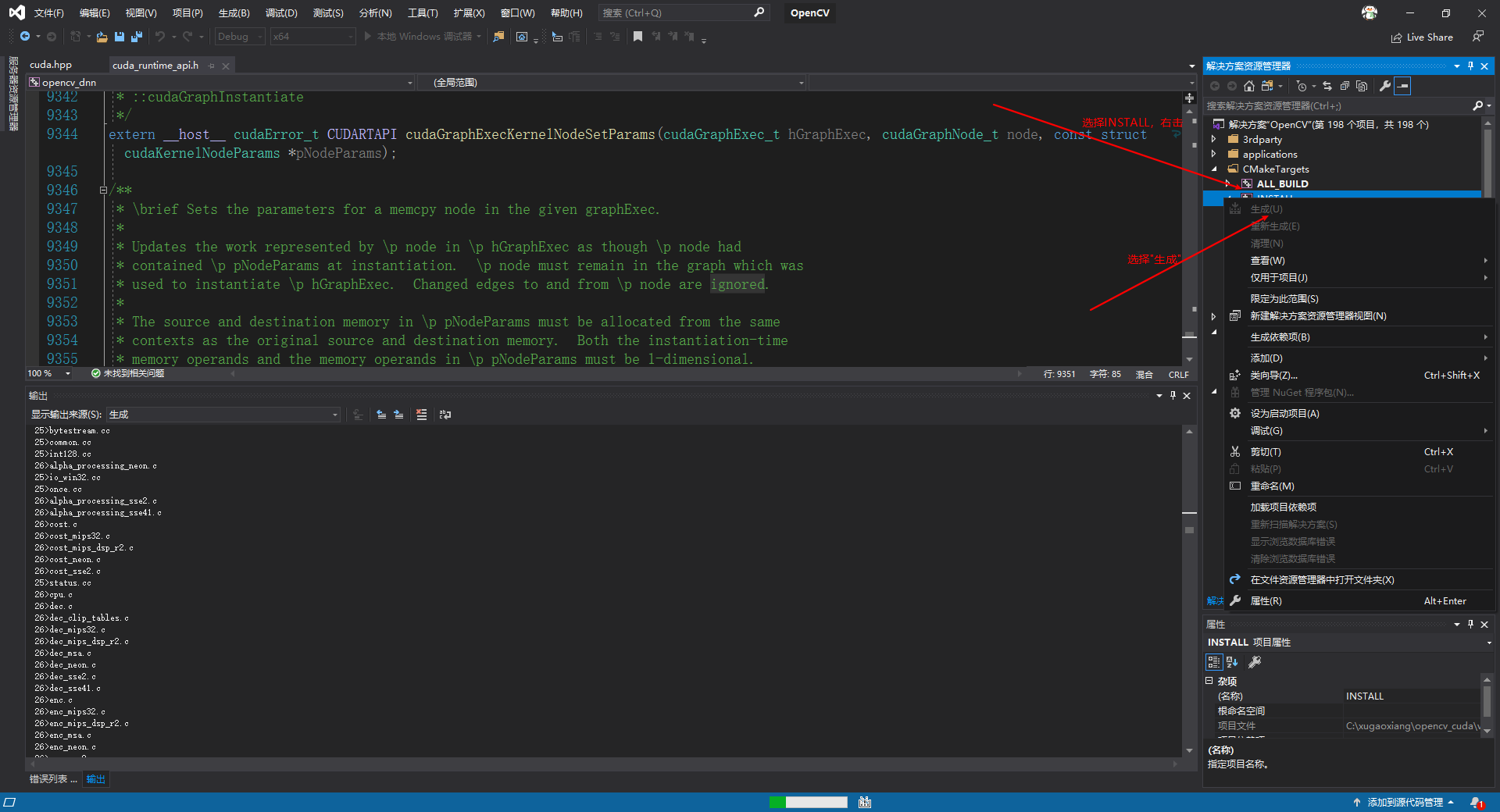Expand the 3rdparty tree node
This screenshot has width=1500, height=812.
(x=1213, y=139)
